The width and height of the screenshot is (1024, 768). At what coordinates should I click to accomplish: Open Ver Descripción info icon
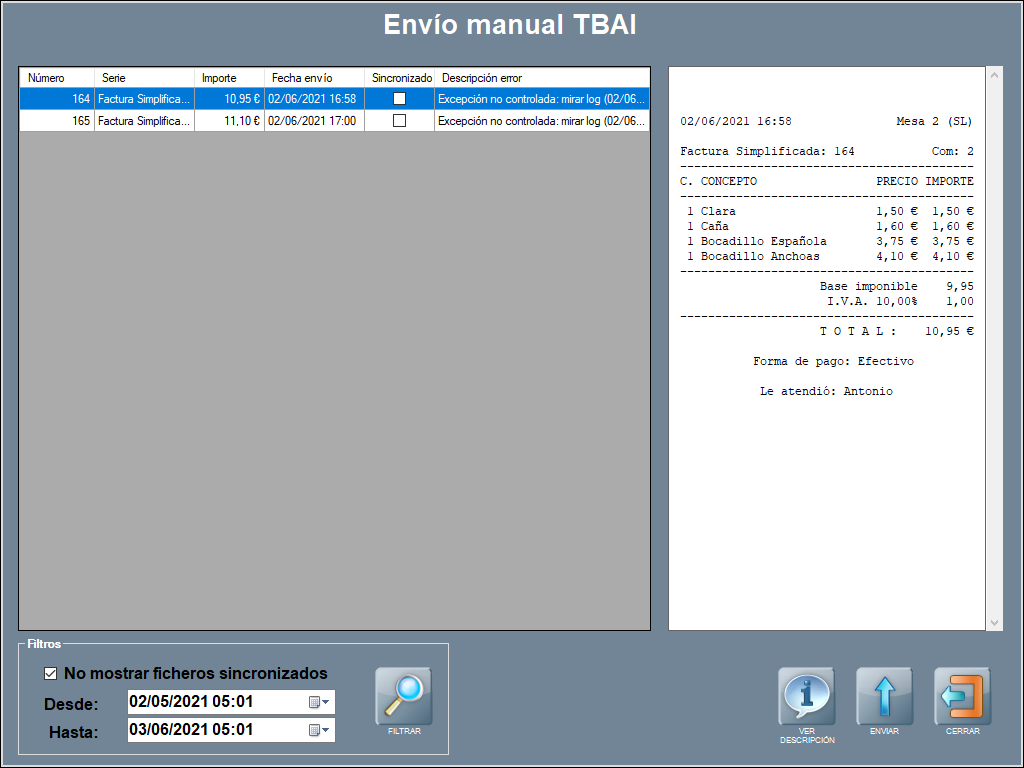click(x=806, y=696)
